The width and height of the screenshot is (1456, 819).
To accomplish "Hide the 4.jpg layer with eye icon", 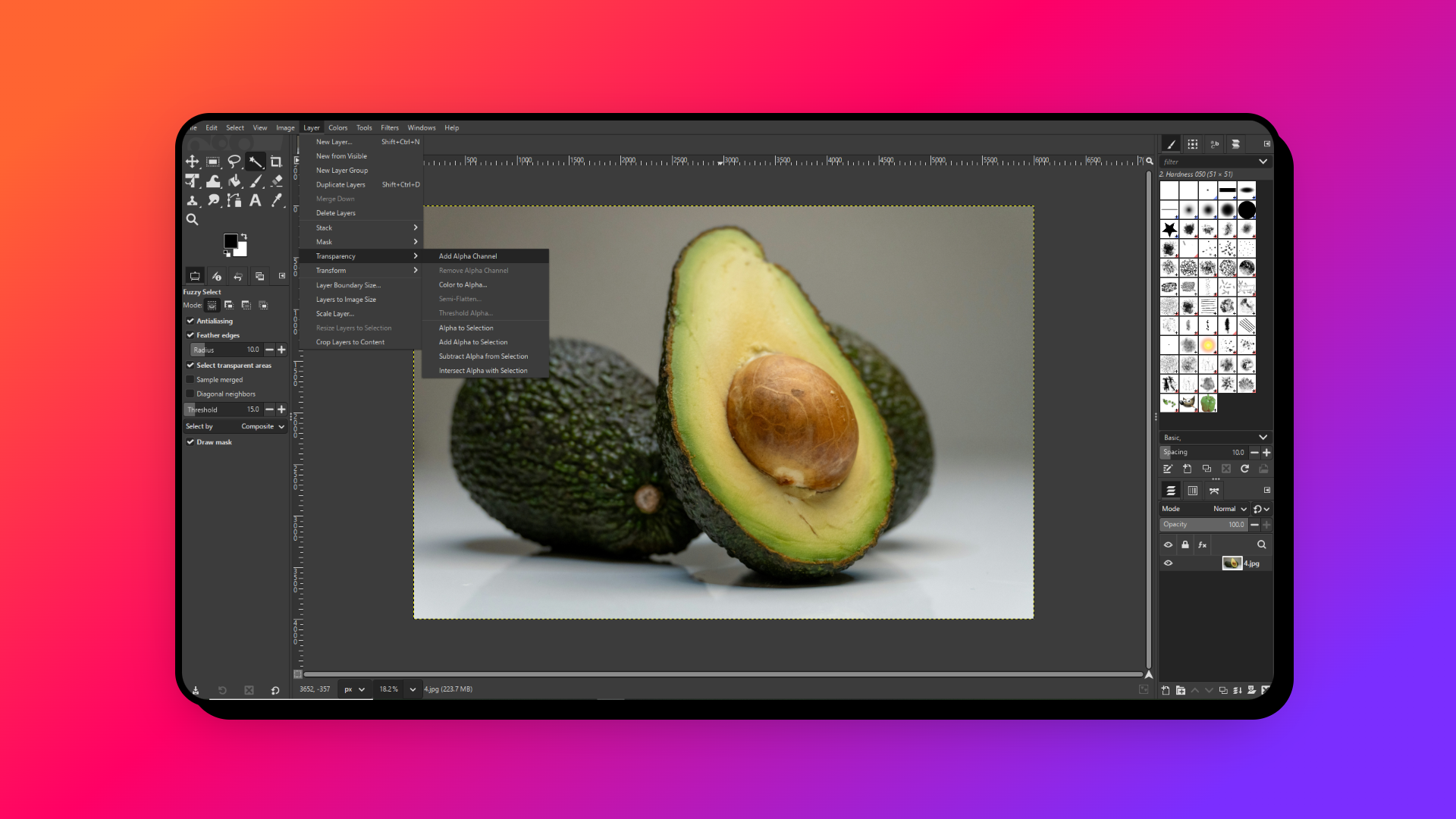I will 1168,563.
